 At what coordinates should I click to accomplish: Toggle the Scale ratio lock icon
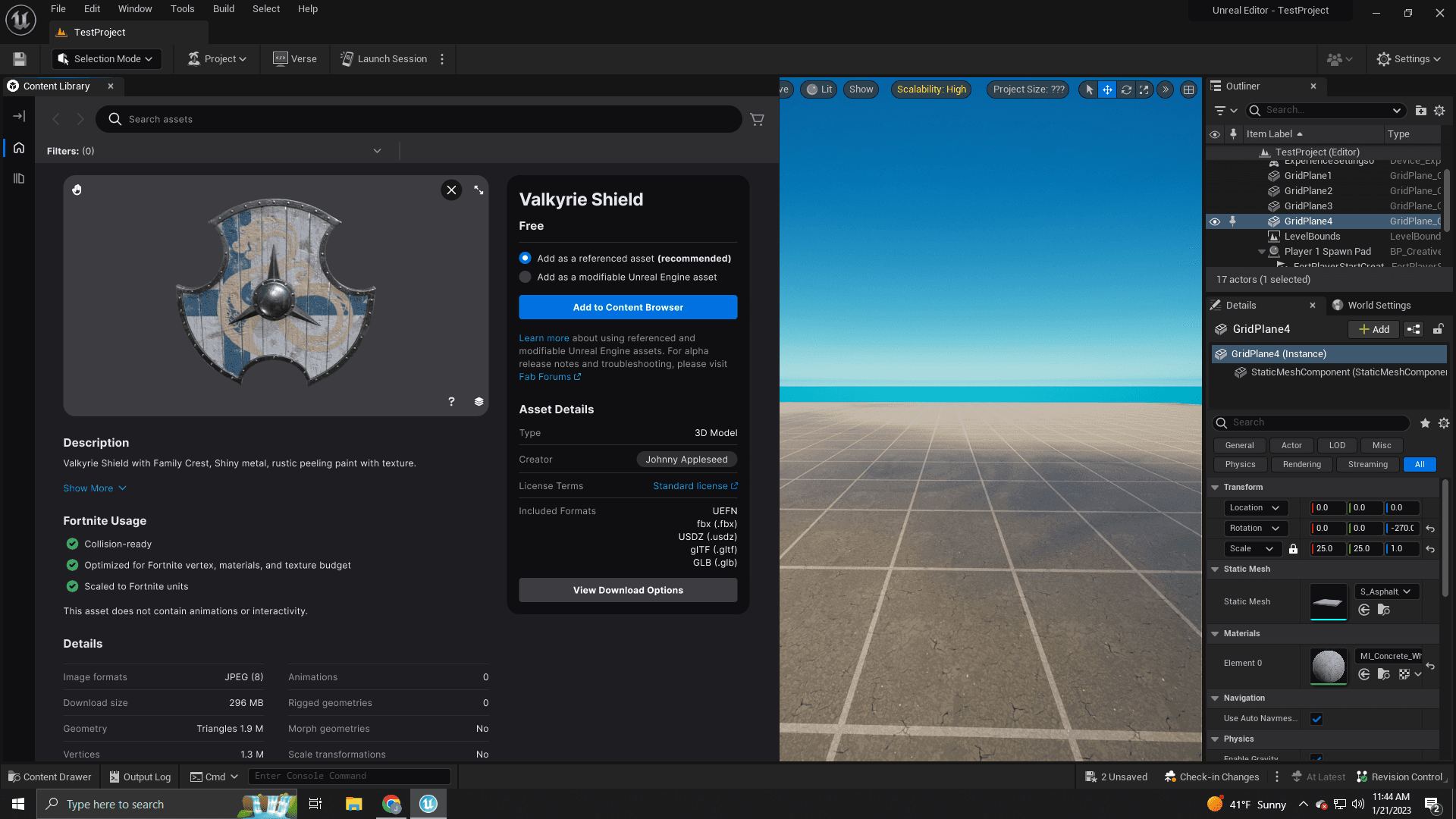point(1294,549)
